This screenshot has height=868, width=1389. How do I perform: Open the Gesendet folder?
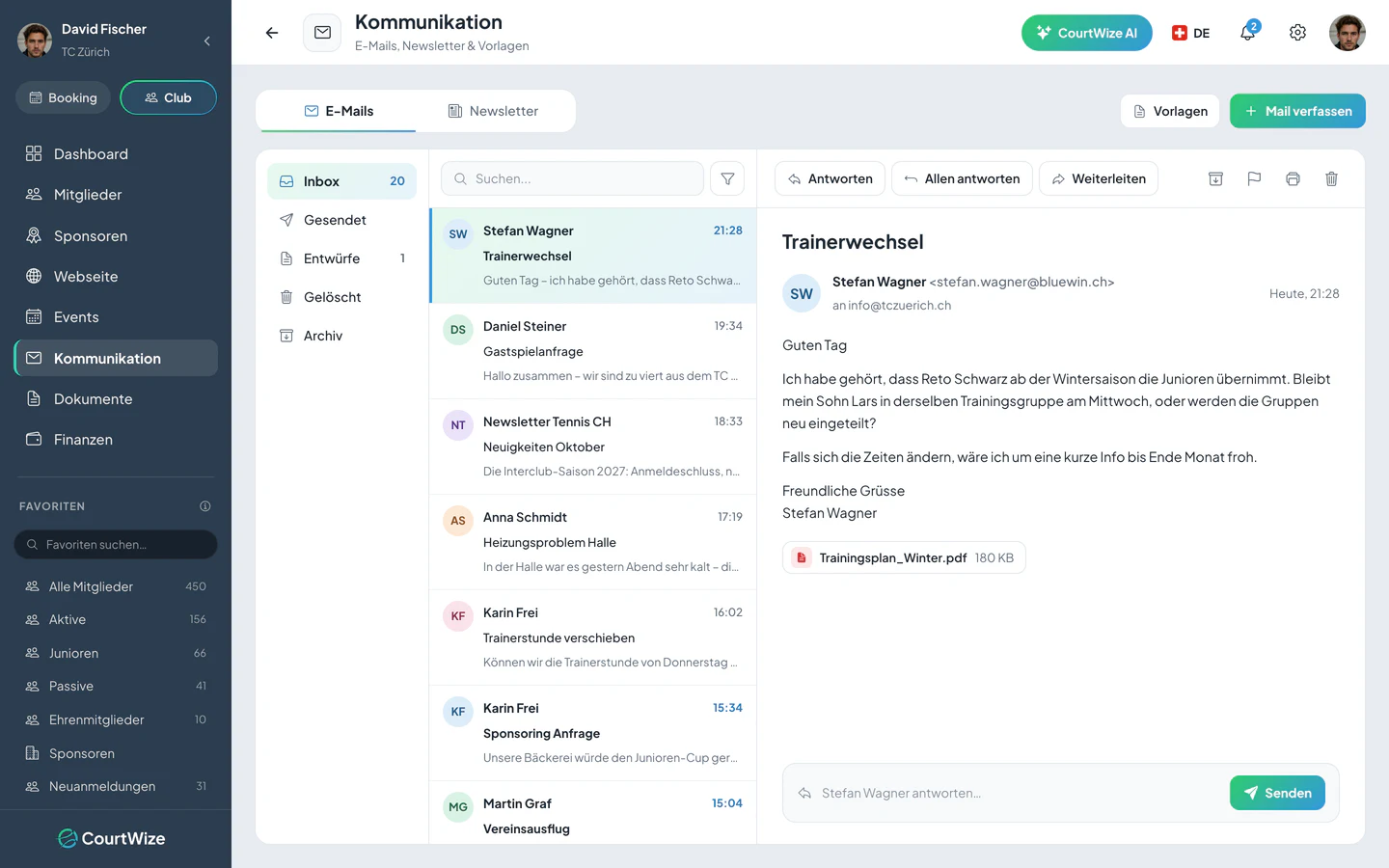coord(341,220)
